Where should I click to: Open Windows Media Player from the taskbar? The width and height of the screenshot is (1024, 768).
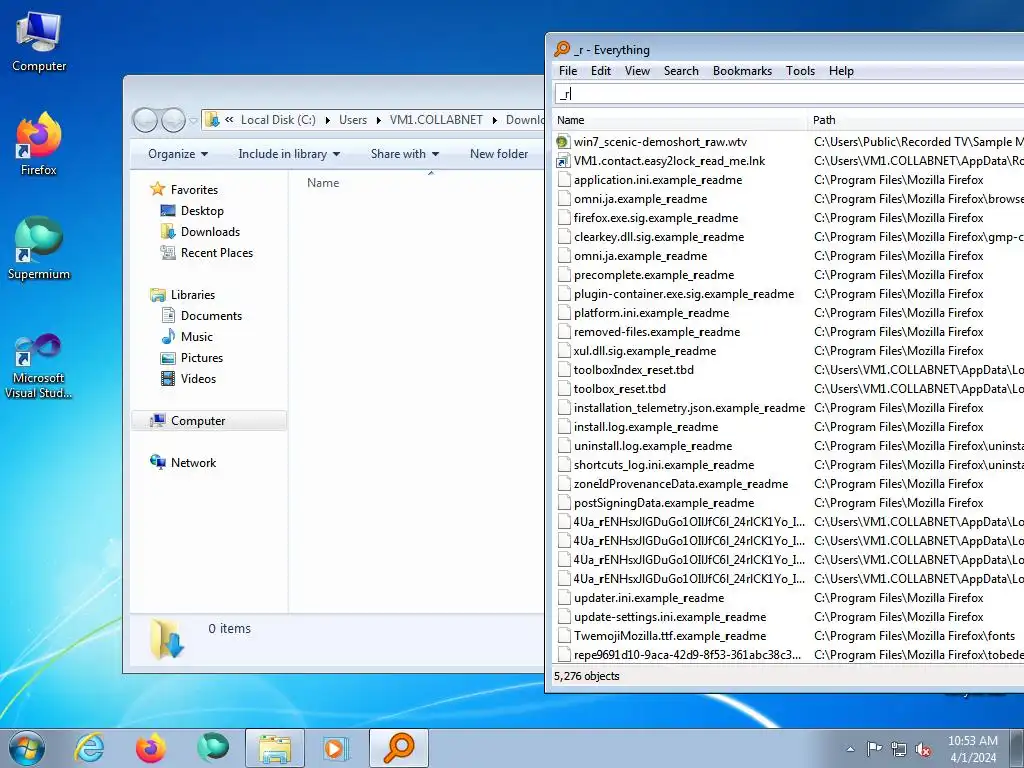click(x=337, y=748)
